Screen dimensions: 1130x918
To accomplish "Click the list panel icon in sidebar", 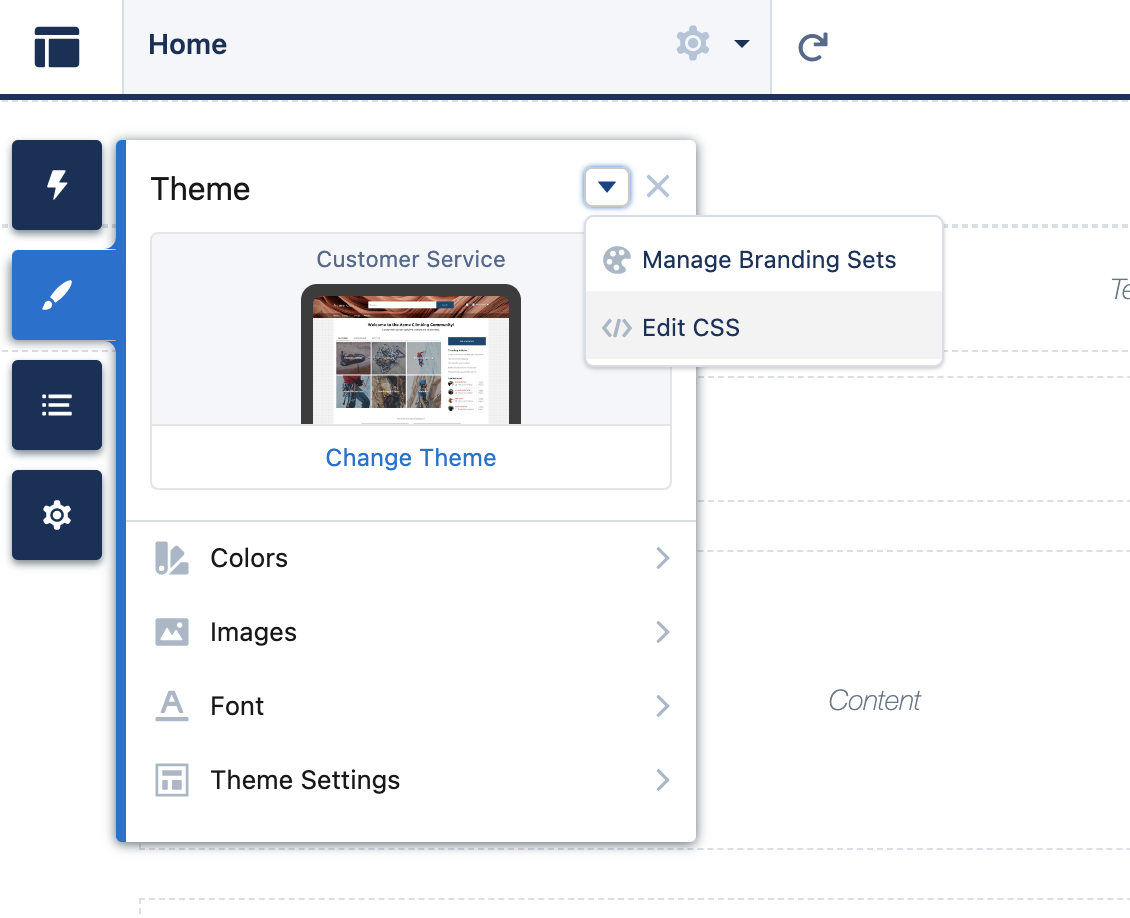I will (x=57, y=405).
